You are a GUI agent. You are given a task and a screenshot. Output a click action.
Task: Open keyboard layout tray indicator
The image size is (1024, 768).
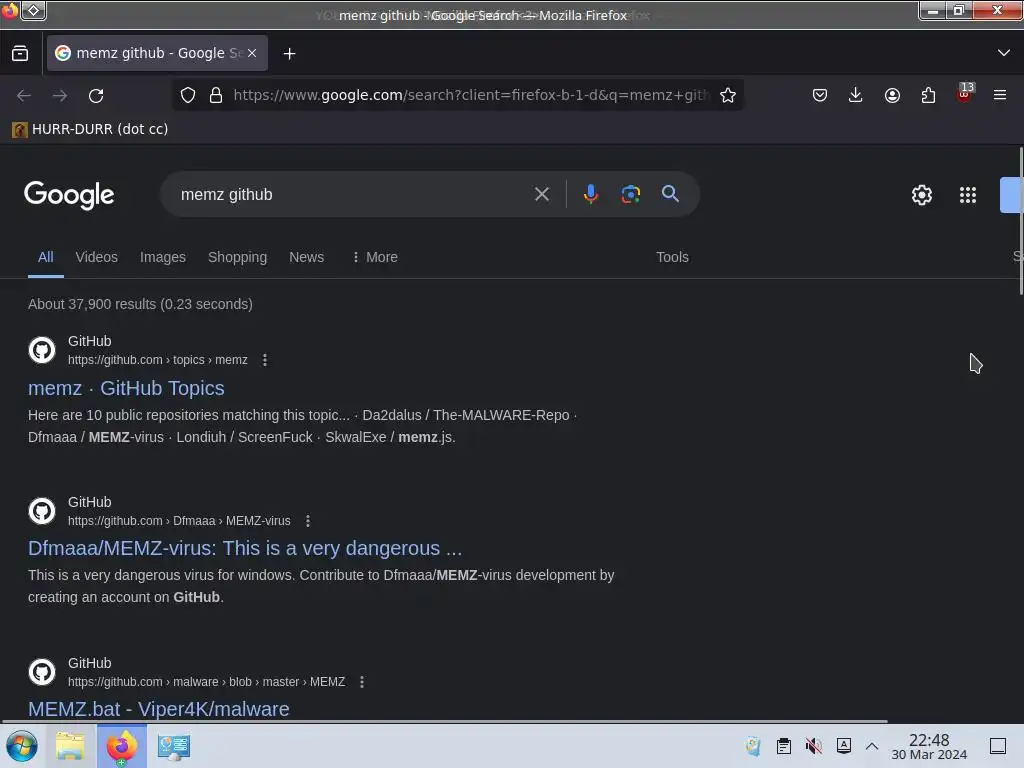pyautogui.click(x=844, y=745)
